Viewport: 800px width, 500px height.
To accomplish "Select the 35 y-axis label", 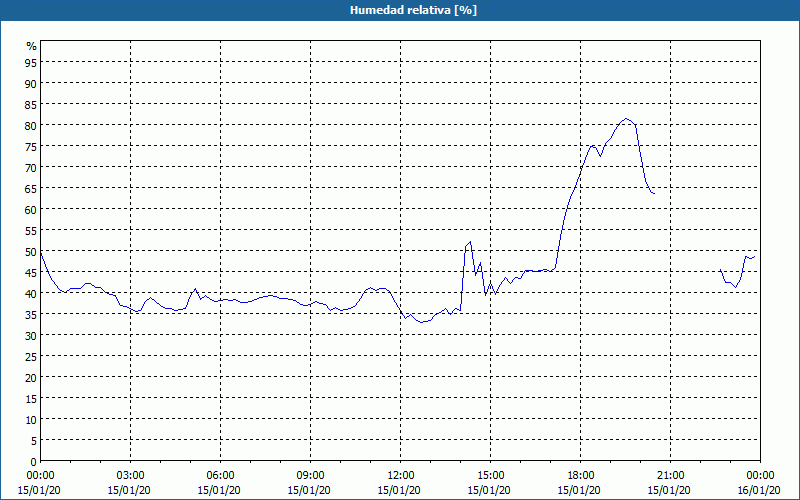I will [x=31, y=314].
